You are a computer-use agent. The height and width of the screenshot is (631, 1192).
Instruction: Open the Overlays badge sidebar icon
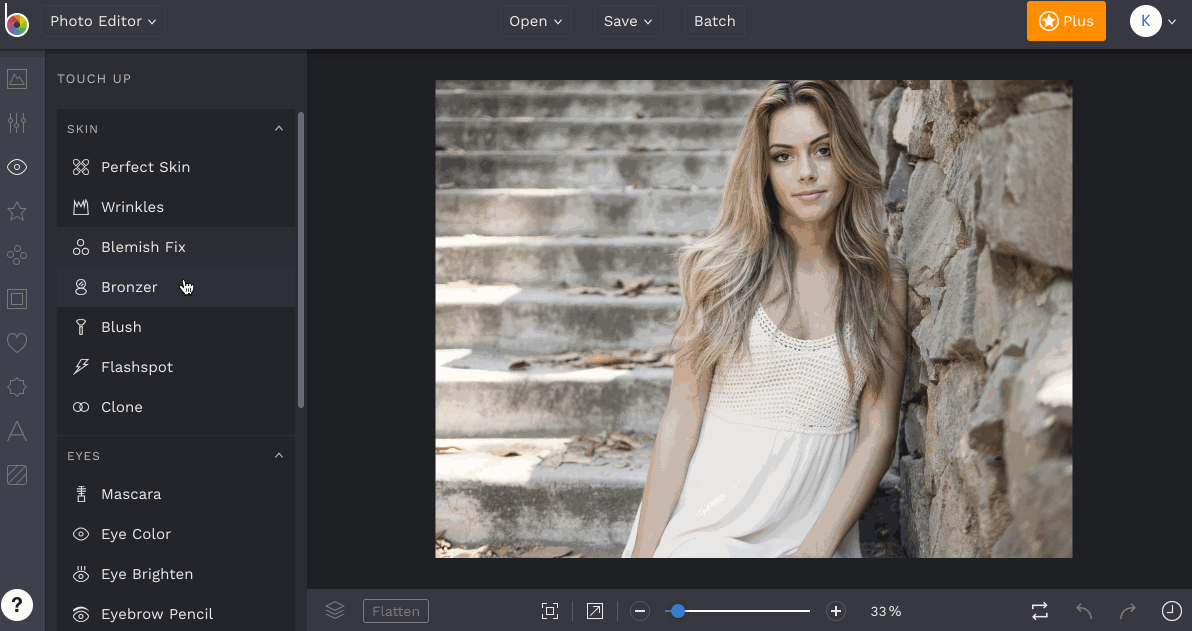[17, 387]
